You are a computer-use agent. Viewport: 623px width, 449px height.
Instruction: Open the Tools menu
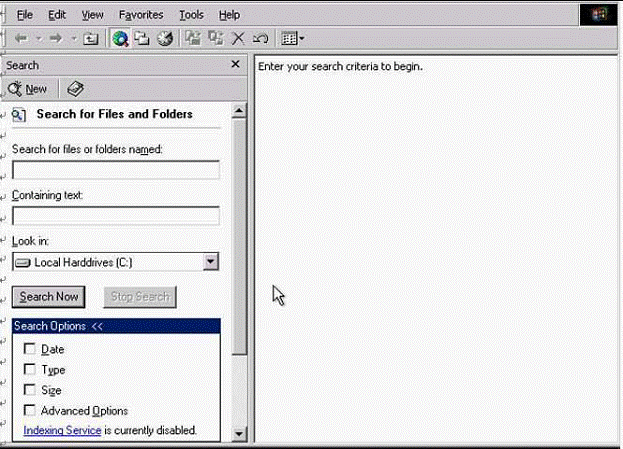[x=191, y=15]
